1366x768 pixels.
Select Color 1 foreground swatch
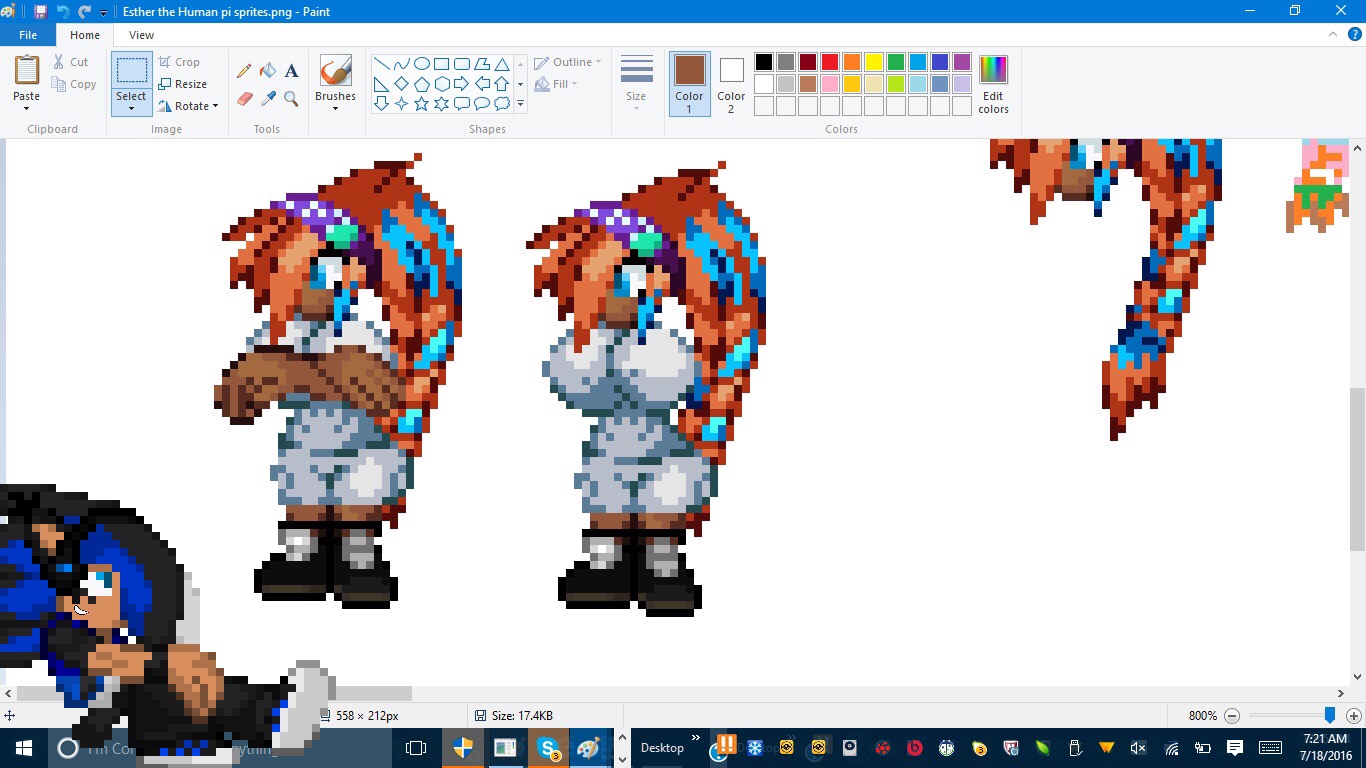click(689, 84)
